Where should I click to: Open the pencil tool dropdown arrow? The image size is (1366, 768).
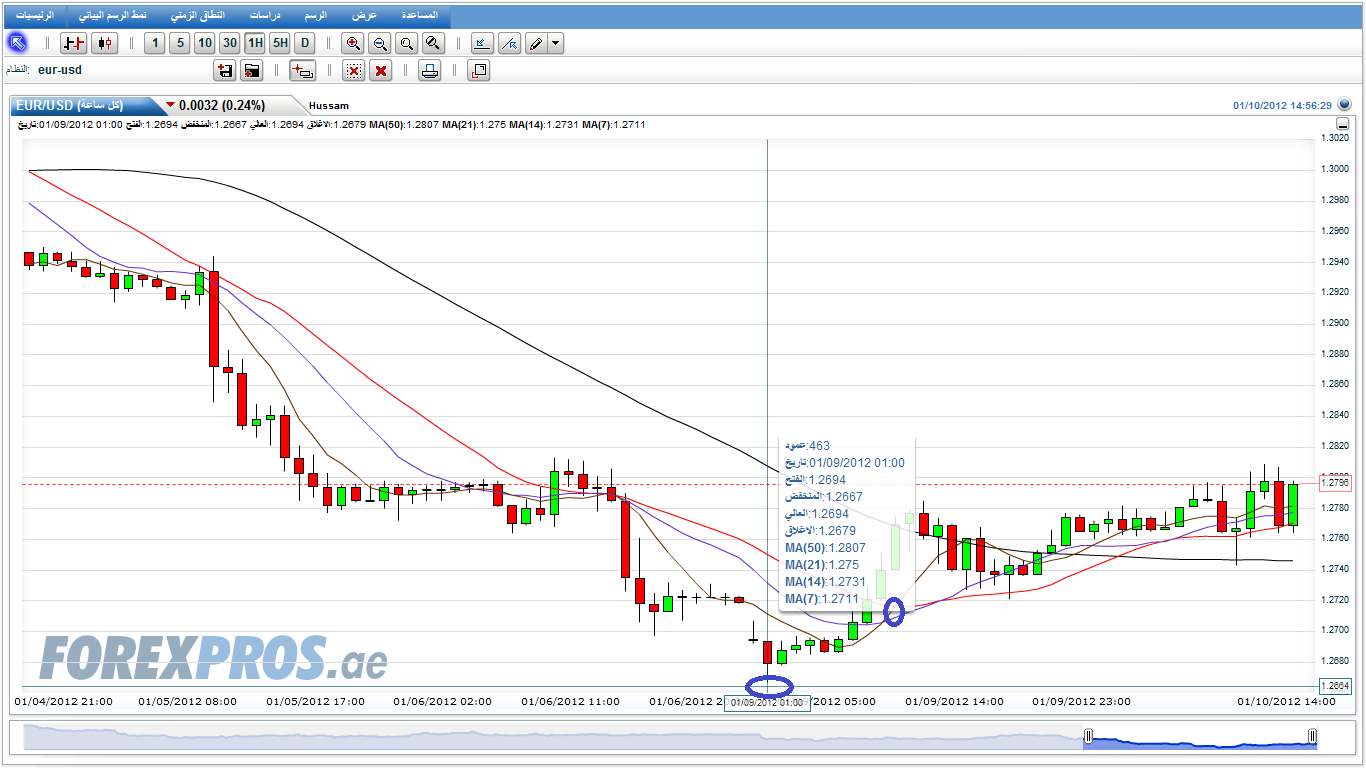556,43
